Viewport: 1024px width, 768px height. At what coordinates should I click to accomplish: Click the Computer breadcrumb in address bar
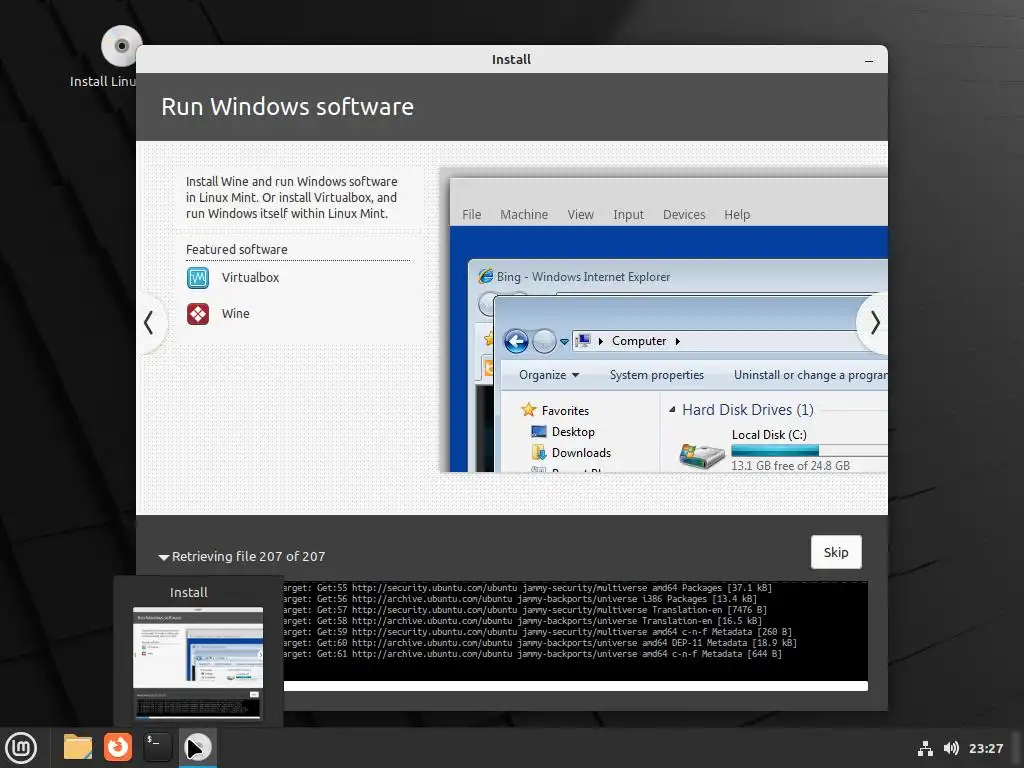[x=639, y=341]
